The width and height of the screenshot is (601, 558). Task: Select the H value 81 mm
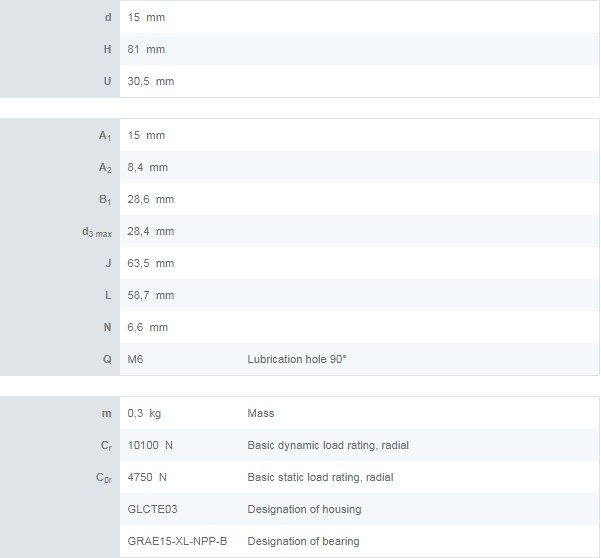pos(146,49)
